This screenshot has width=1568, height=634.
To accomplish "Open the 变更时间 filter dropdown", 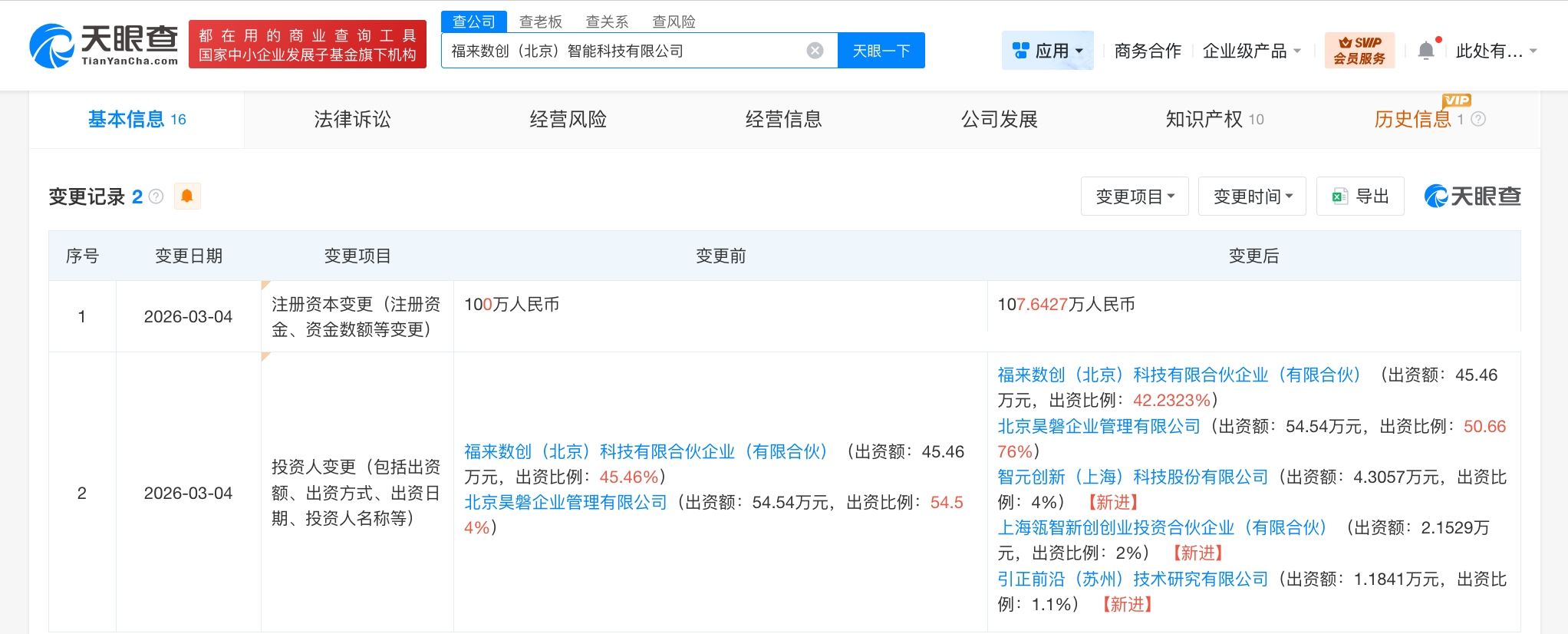I will pos(1252,196).
